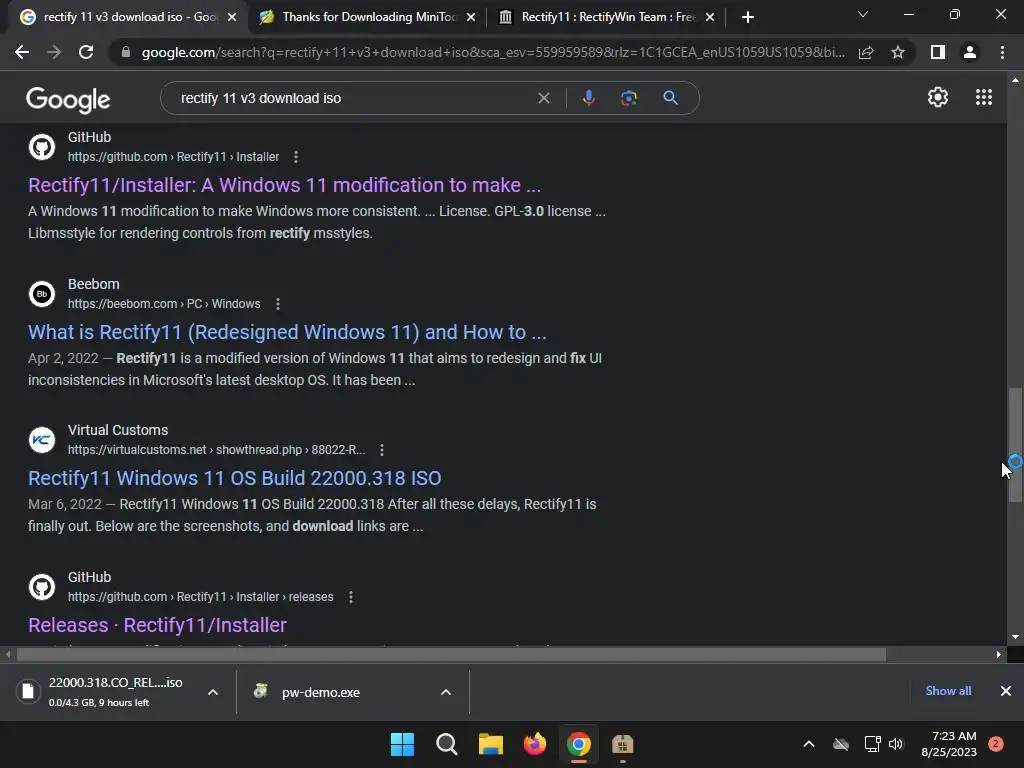Click the vertical page scrollbar thumb

click(x=1015, y=444)
